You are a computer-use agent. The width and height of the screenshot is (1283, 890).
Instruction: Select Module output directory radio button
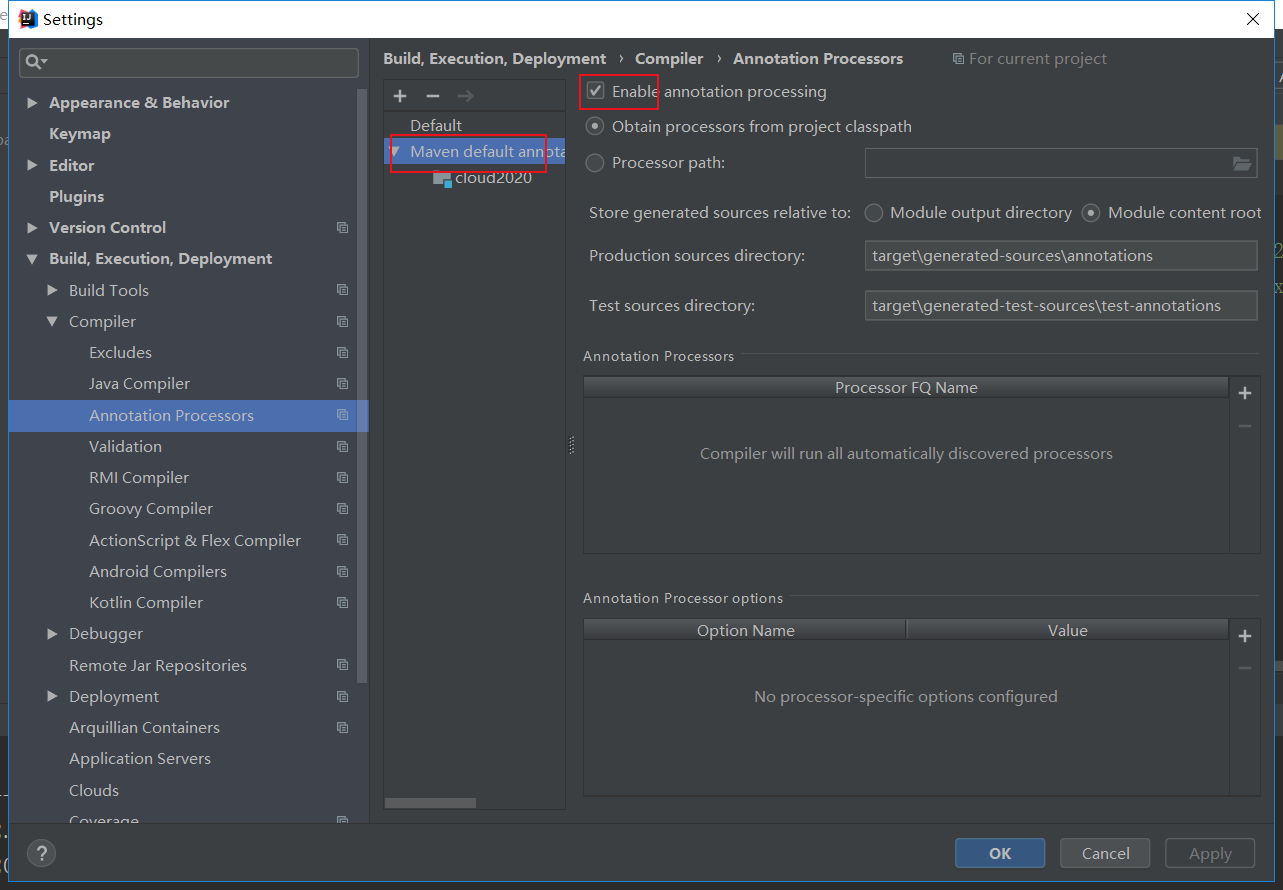point(874,213)
